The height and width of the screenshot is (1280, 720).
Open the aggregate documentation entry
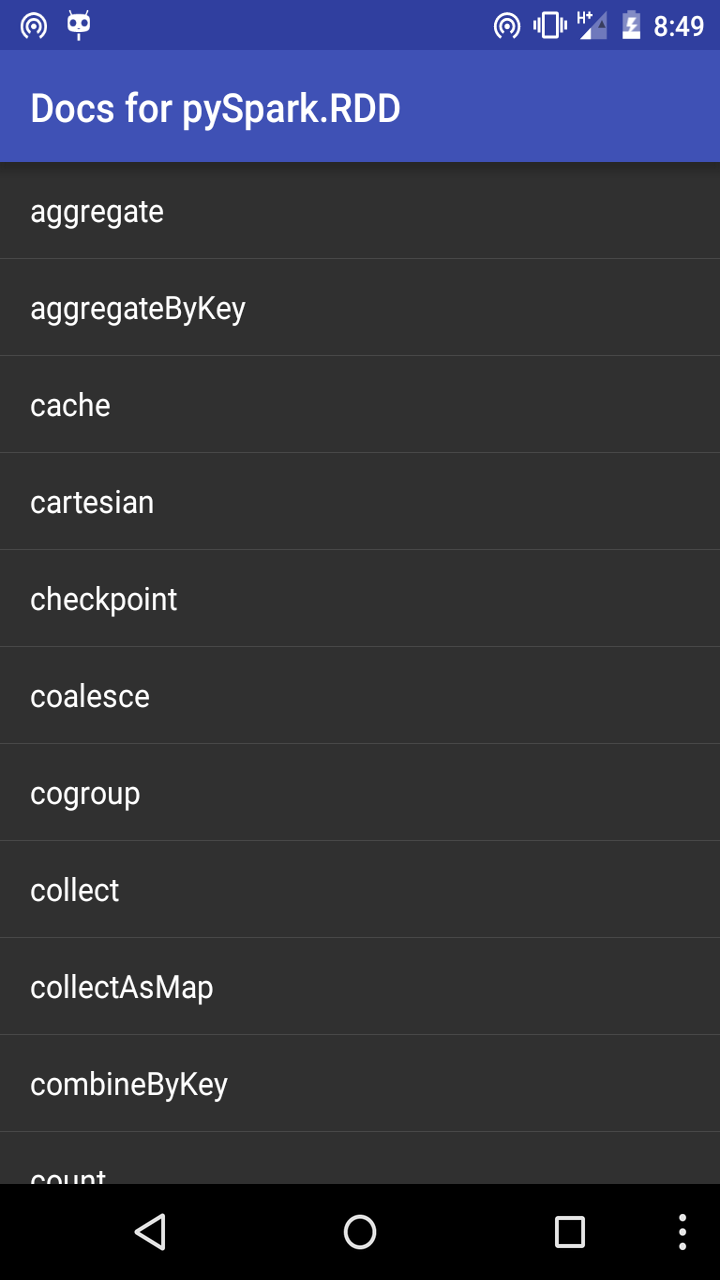click(97, 211)
